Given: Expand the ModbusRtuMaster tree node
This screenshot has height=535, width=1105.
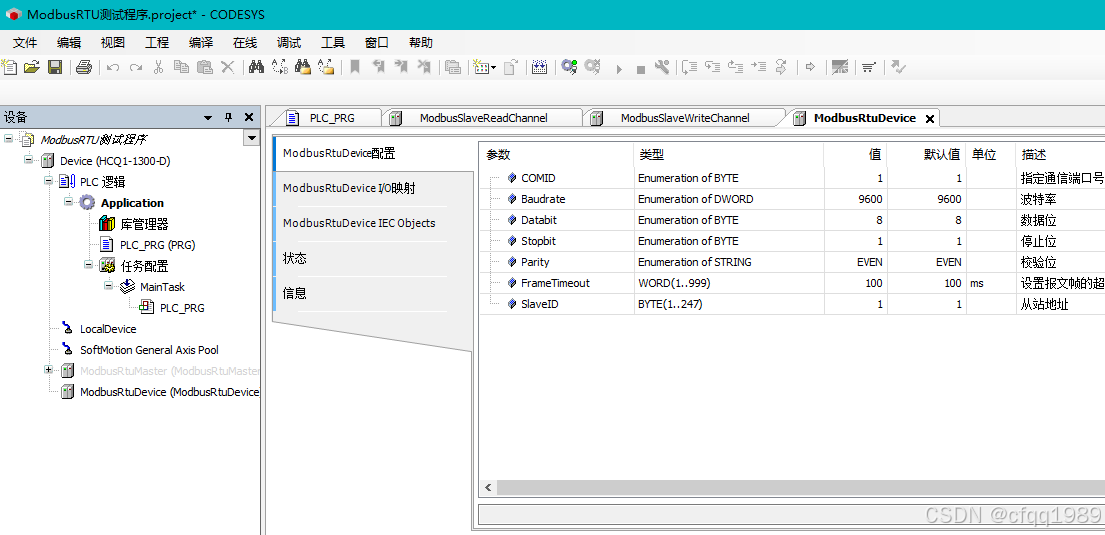Looking at the screenshot, I should 49,369.
